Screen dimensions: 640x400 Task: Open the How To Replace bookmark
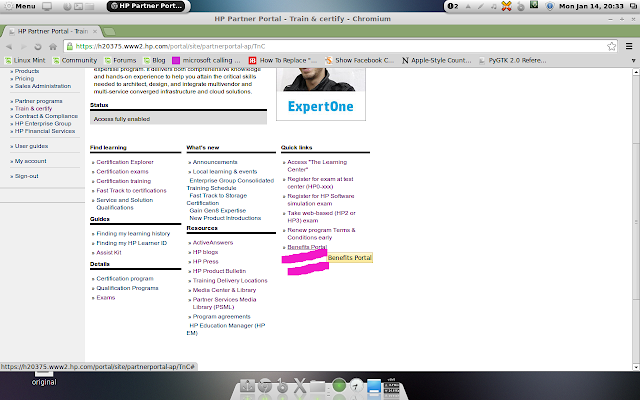pos(282,60)
